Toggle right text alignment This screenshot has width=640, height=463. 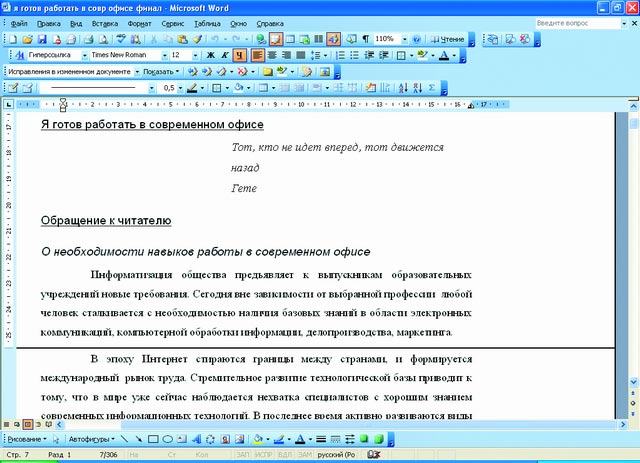click(x=286, y=55)
